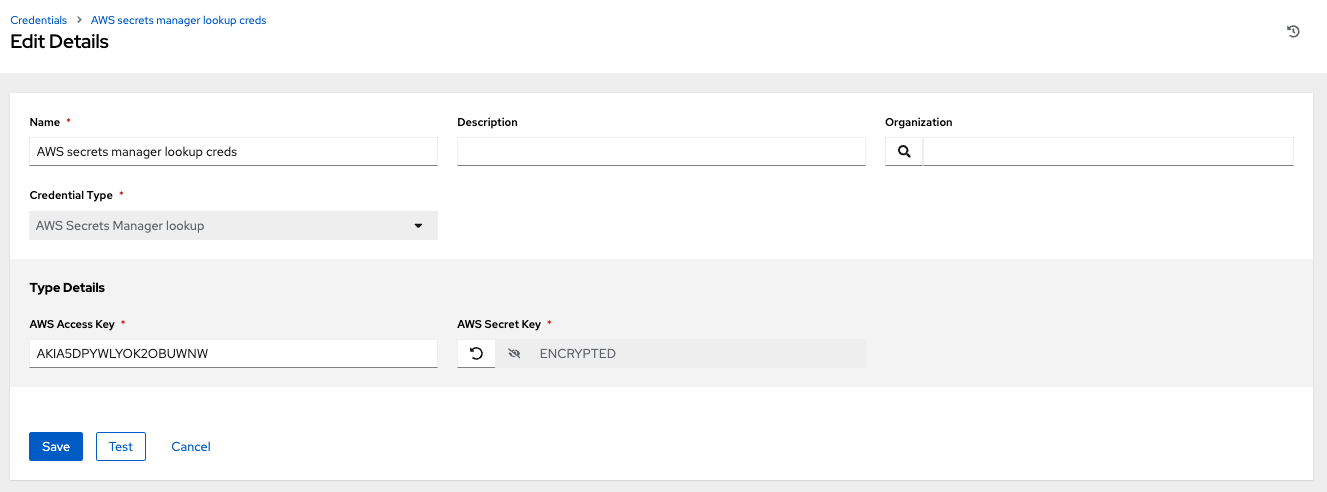
Task: Focus the Name text field
Action: tap(233, 152)
